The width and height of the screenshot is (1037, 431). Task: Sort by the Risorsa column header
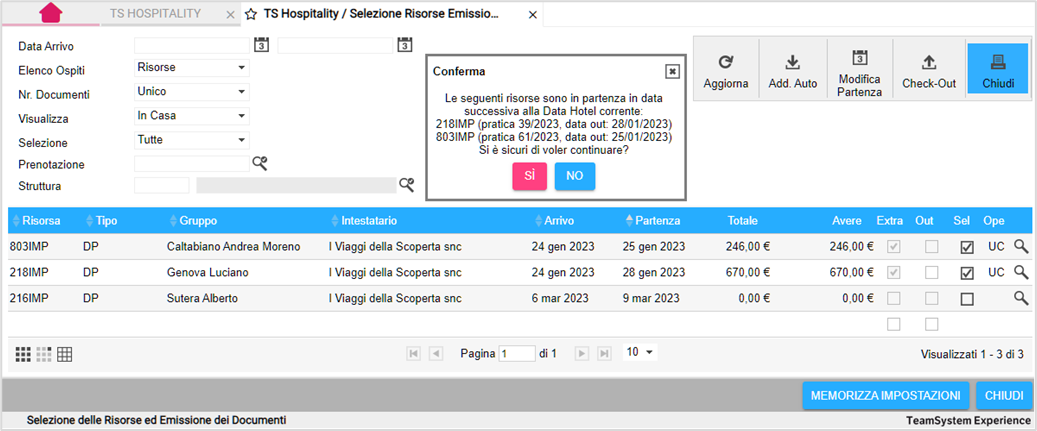pyautogui.click(x=41, y=220)
